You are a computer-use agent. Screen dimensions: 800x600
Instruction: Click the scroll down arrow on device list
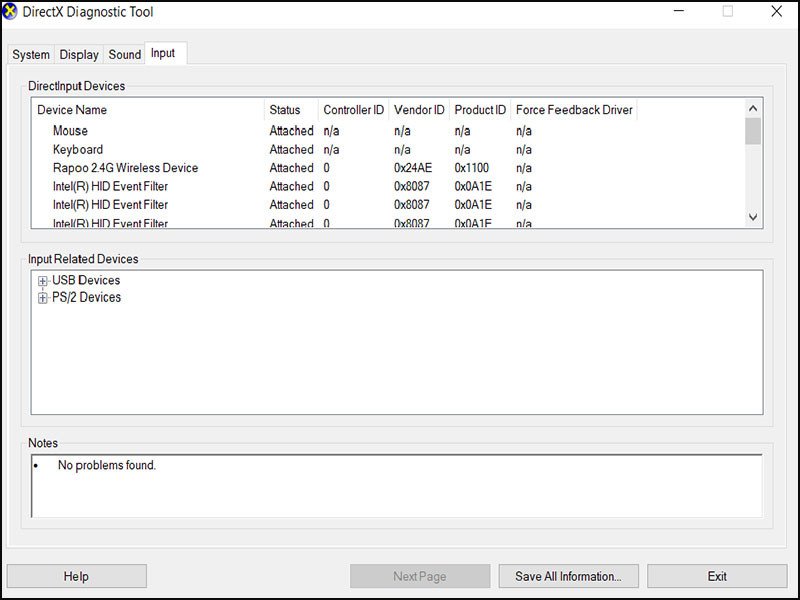(x=749, y=216)
